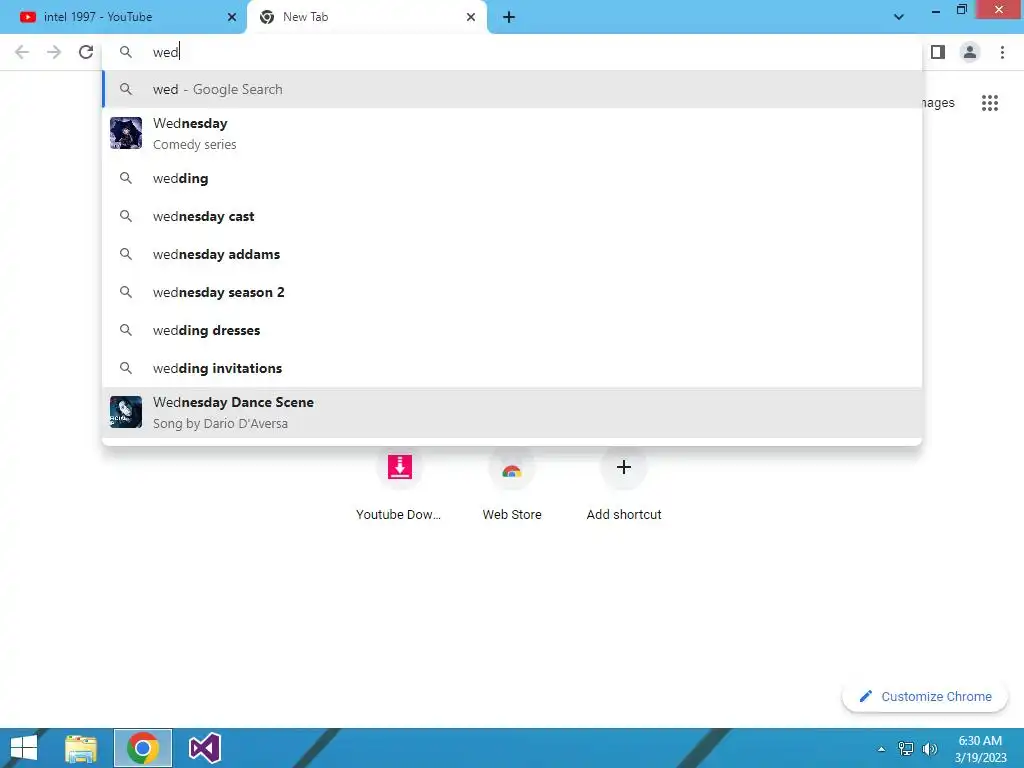Click the Chrome taskbar icon

click(x=143, y=748)
